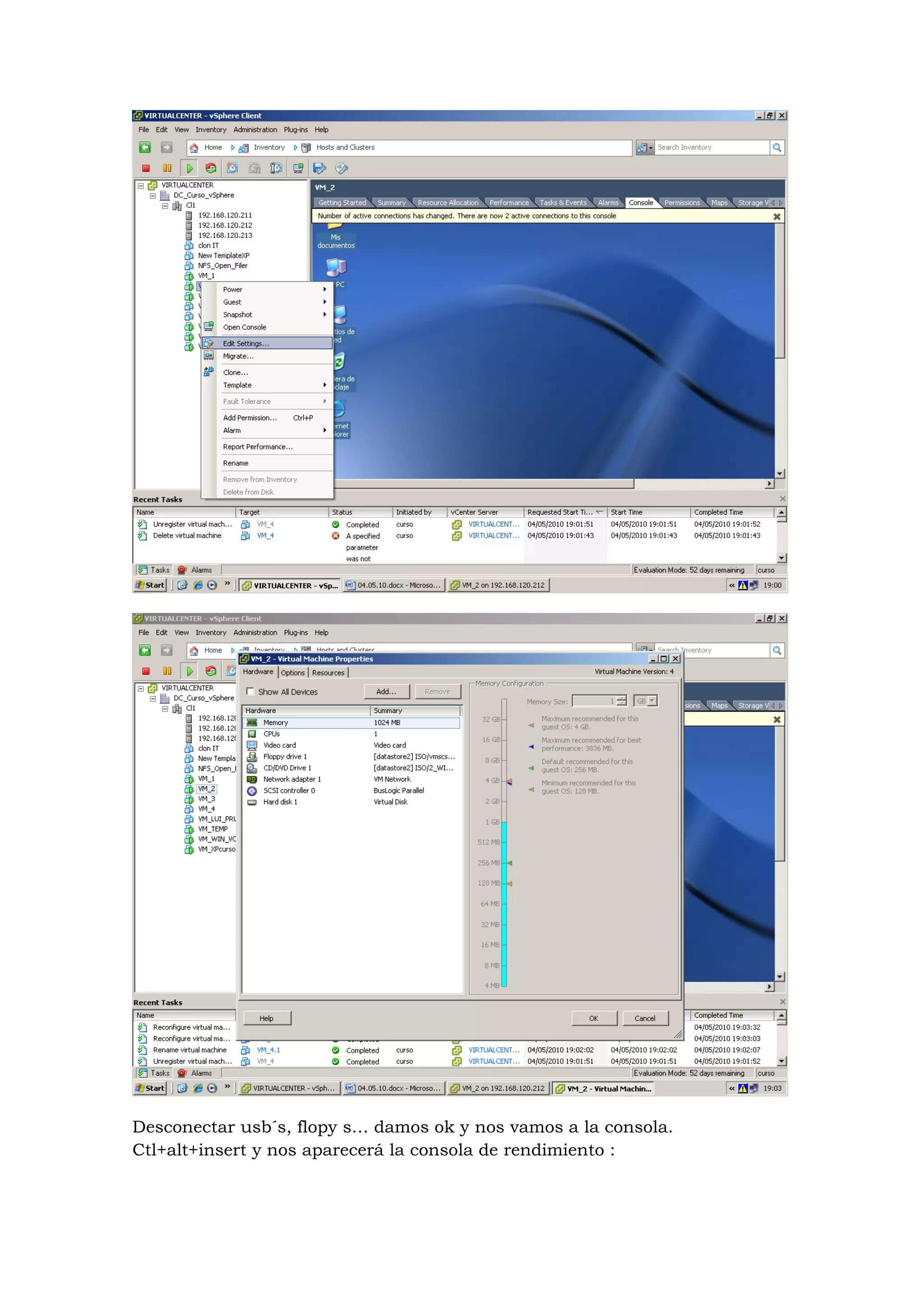Click the Add... button in VM Properties

pos(387,691)
